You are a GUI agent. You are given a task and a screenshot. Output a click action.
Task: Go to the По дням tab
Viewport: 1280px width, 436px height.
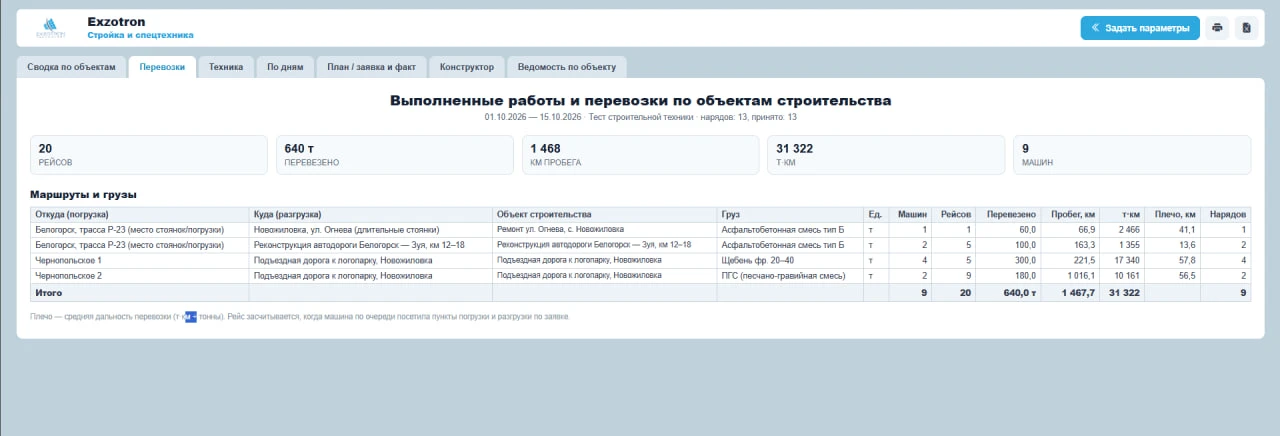(285, 67)
